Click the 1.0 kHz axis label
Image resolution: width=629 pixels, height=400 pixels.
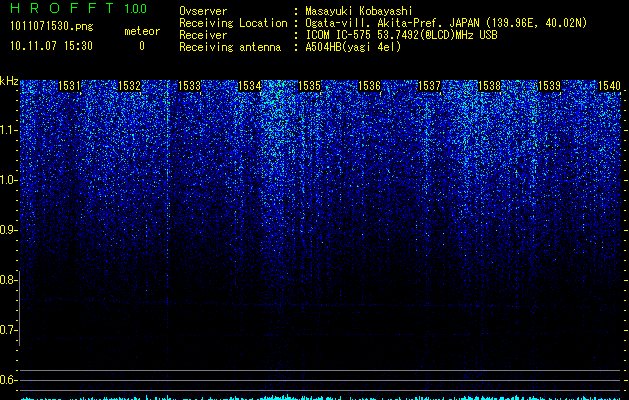(x=7, y=181)
